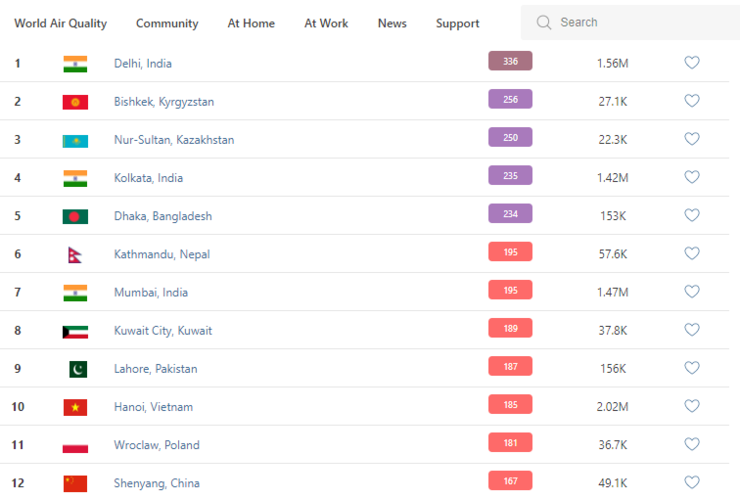
Task: Open the World Air Quality menu
Action: point(60,23)
